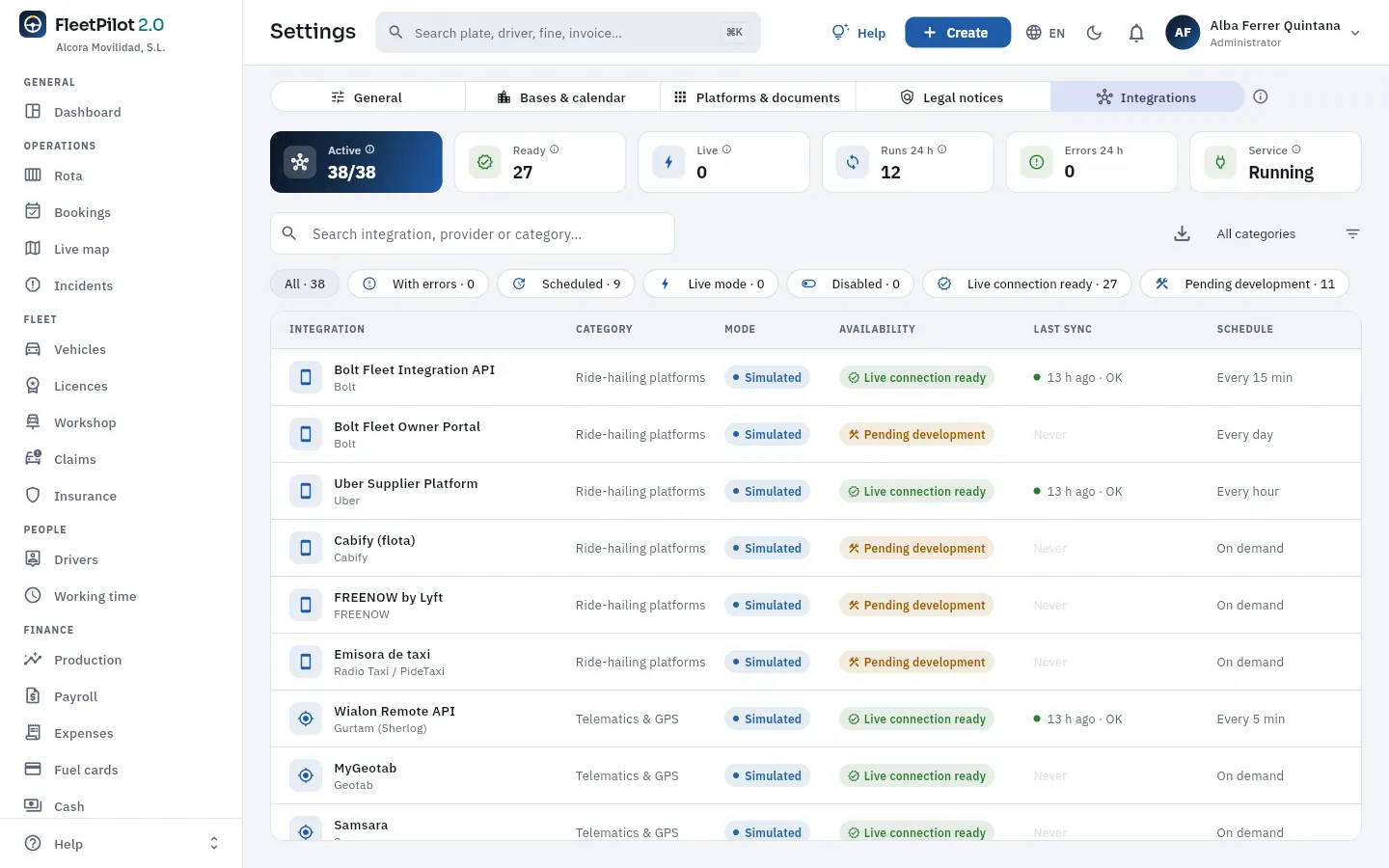Click info icon beside Integrations tab

point(1260,96)
